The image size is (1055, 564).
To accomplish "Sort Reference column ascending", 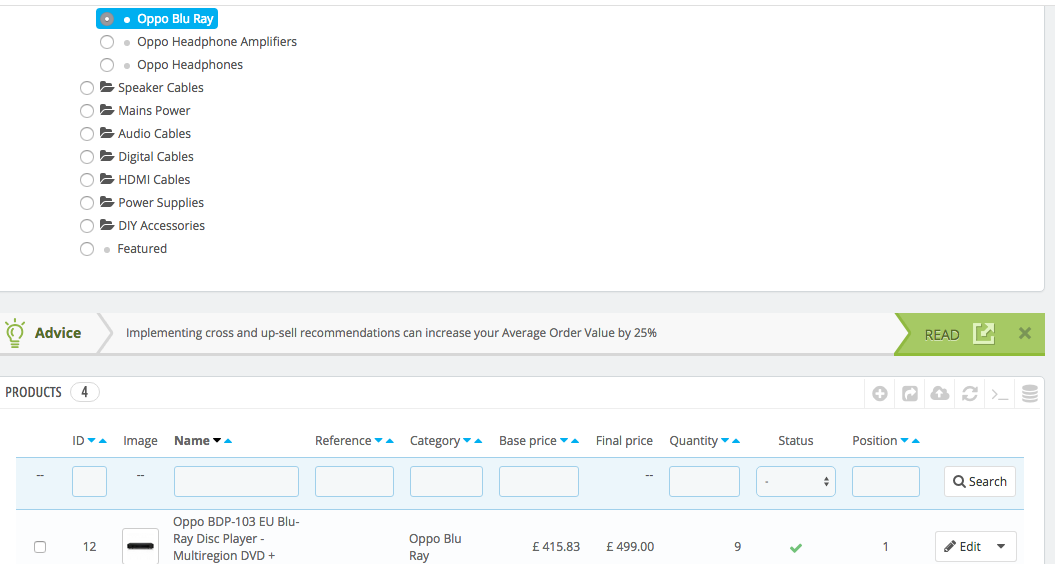I will 390,441.
